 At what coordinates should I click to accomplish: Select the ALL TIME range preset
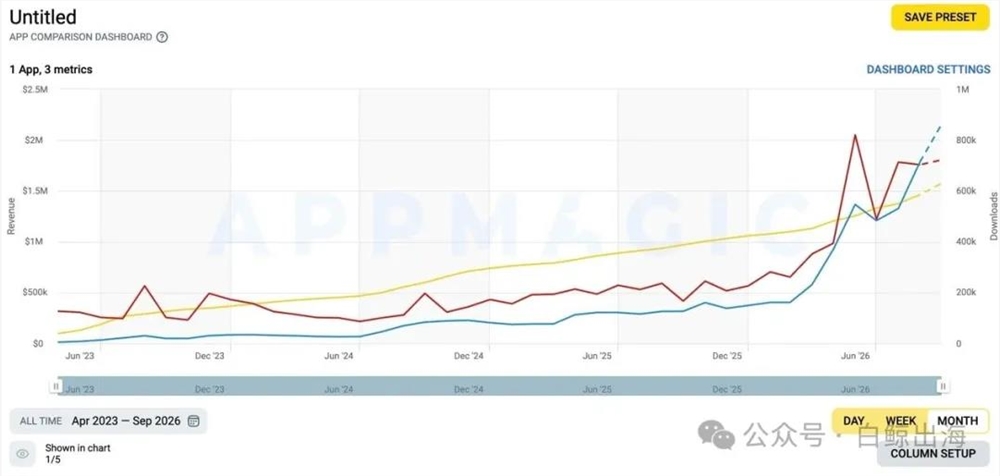click(41, 421)
